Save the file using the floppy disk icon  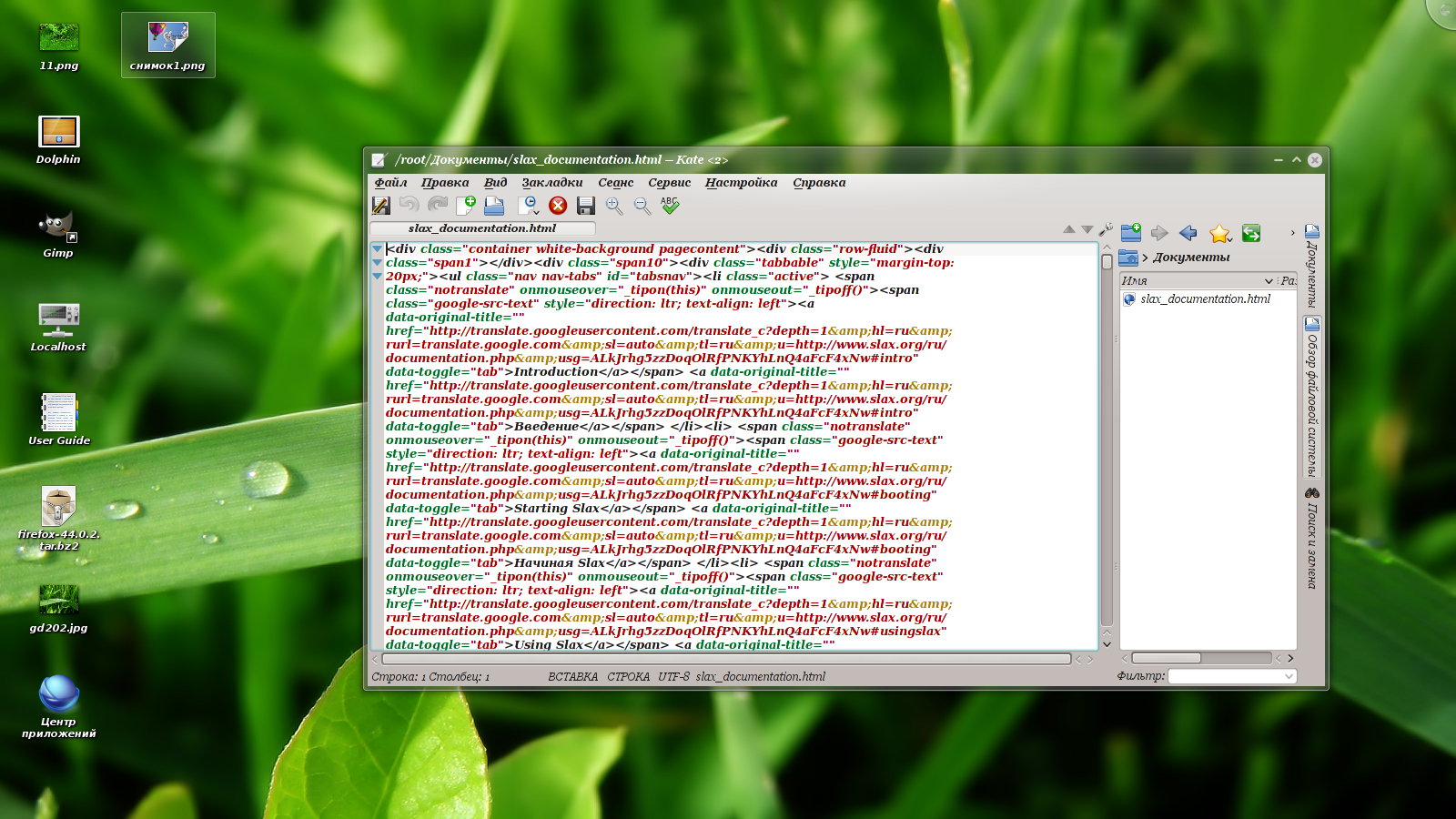tap(586, 207)
